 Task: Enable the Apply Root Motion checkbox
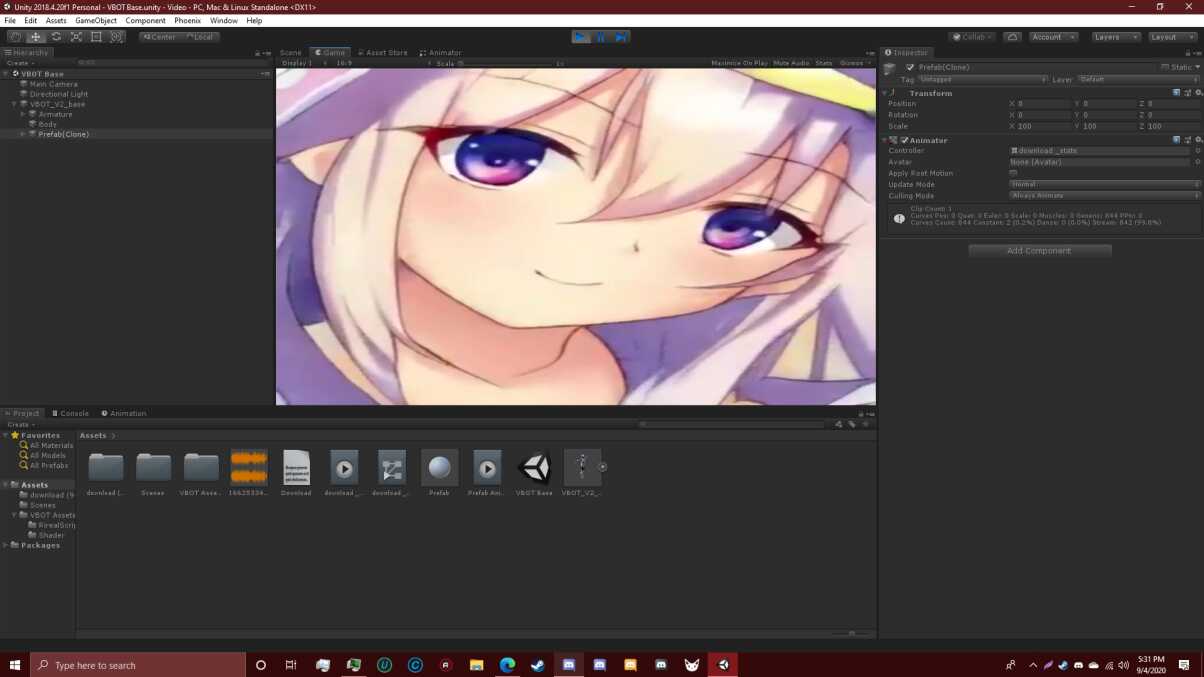1013,173
